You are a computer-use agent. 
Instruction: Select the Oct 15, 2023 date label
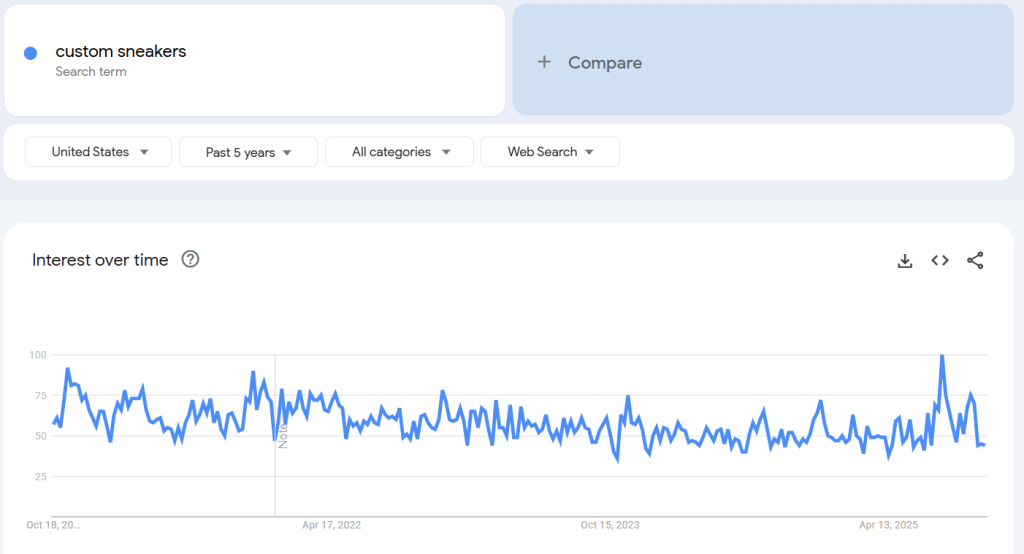[x=610, y=524]
